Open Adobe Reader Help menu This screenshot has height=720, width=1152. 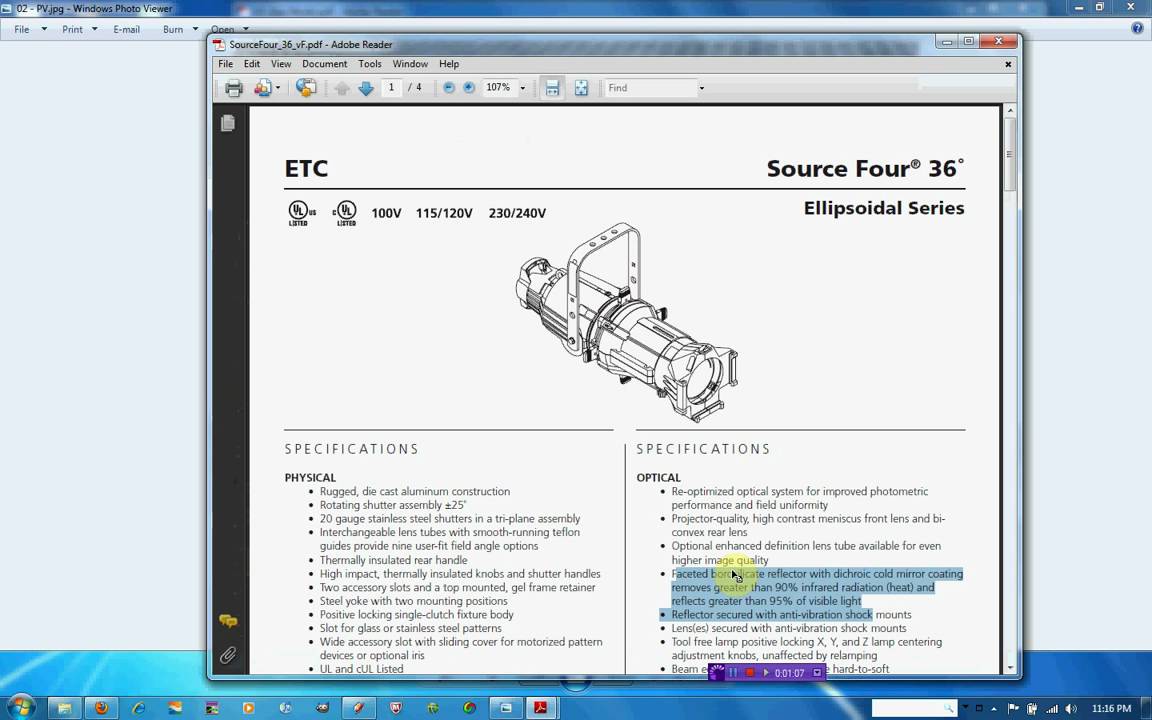(x=449, y=64)
